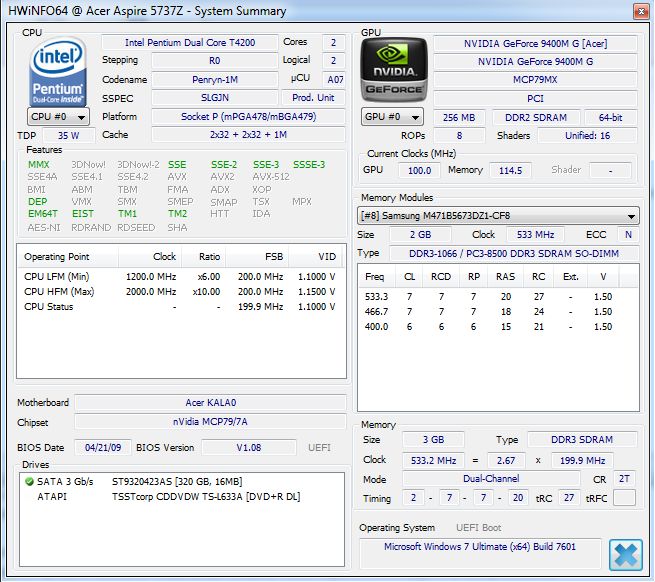Click the total memory size 3 GB field

tap(433, 440)
